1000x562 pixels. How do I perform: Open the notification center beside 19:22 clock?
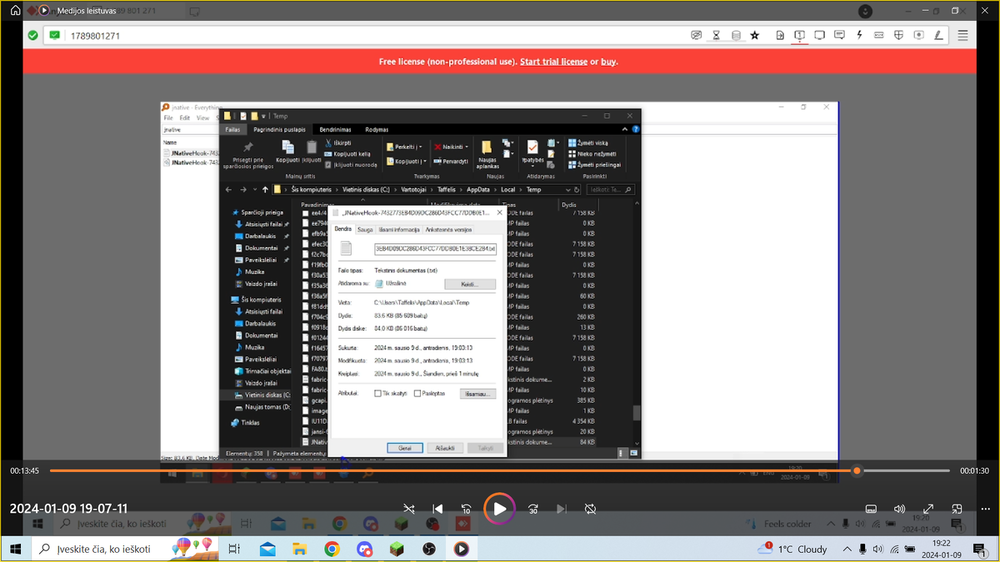980,549
